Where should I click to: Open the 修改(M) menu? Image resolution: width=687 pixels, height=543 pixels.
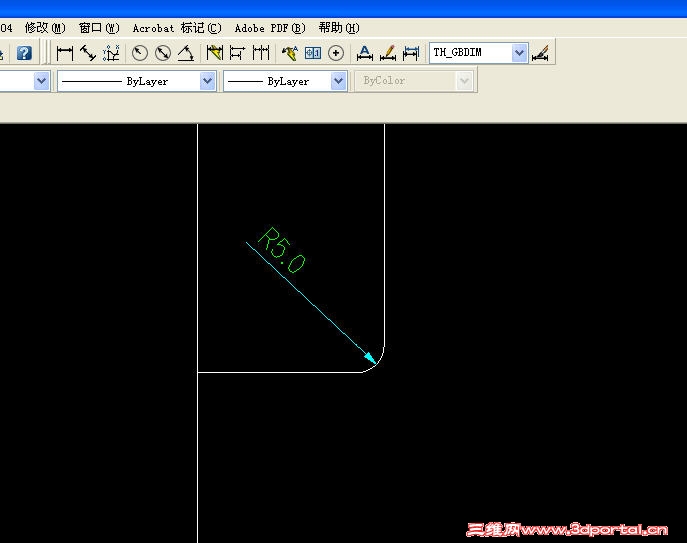(x=45, y=28)
